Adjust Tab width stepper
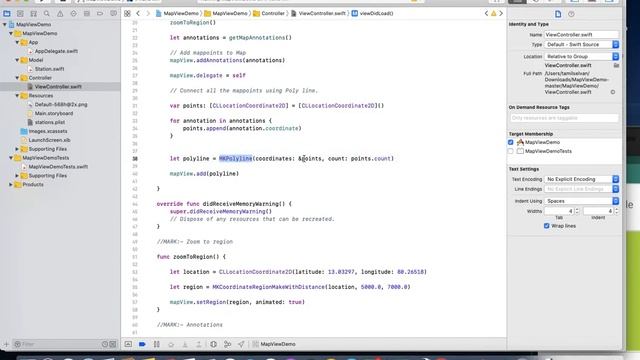Image resolution: width=640 pixels, height=360 pixels. tap(577, 211)
